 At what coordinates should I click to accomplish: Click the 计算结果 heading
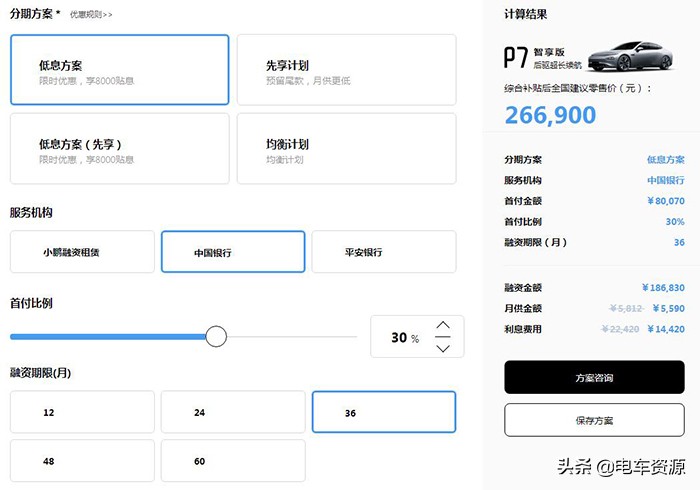pyautogui.click(x=525, y=14)
